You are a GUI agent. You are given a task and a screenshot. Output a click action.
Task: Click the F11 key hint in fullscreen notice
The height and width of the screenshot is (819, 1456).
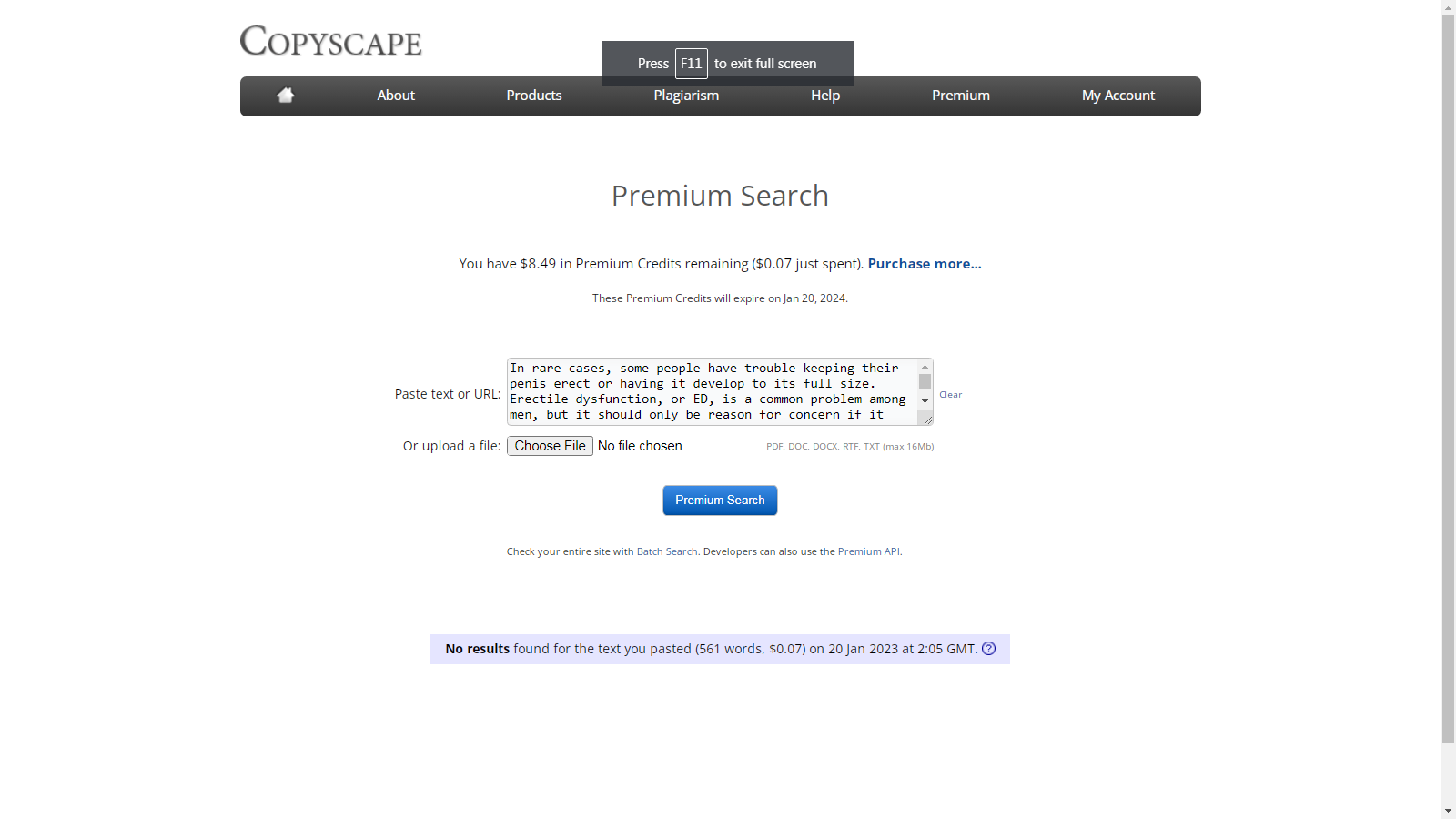[692, 64]
